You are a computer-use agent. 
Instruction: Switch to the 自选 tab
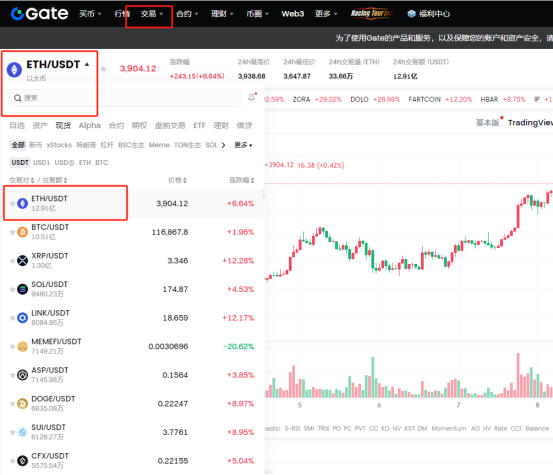[x=17, y=126]
